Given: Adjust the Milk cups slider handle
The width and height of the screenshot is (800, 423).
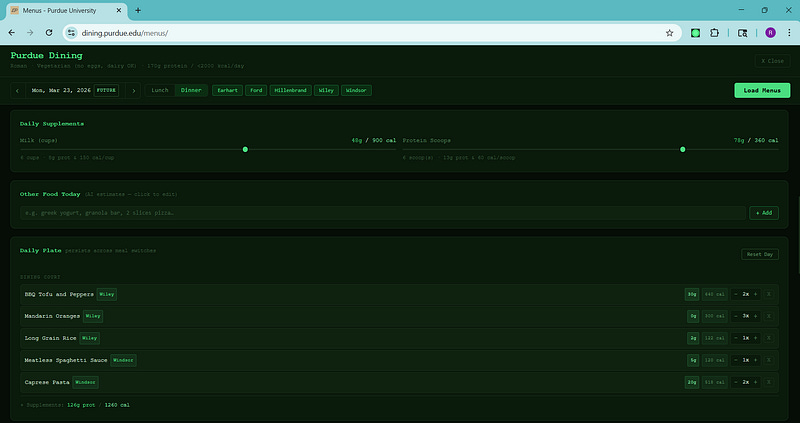Looking at the screenshot, I should [x=245, y=150].
